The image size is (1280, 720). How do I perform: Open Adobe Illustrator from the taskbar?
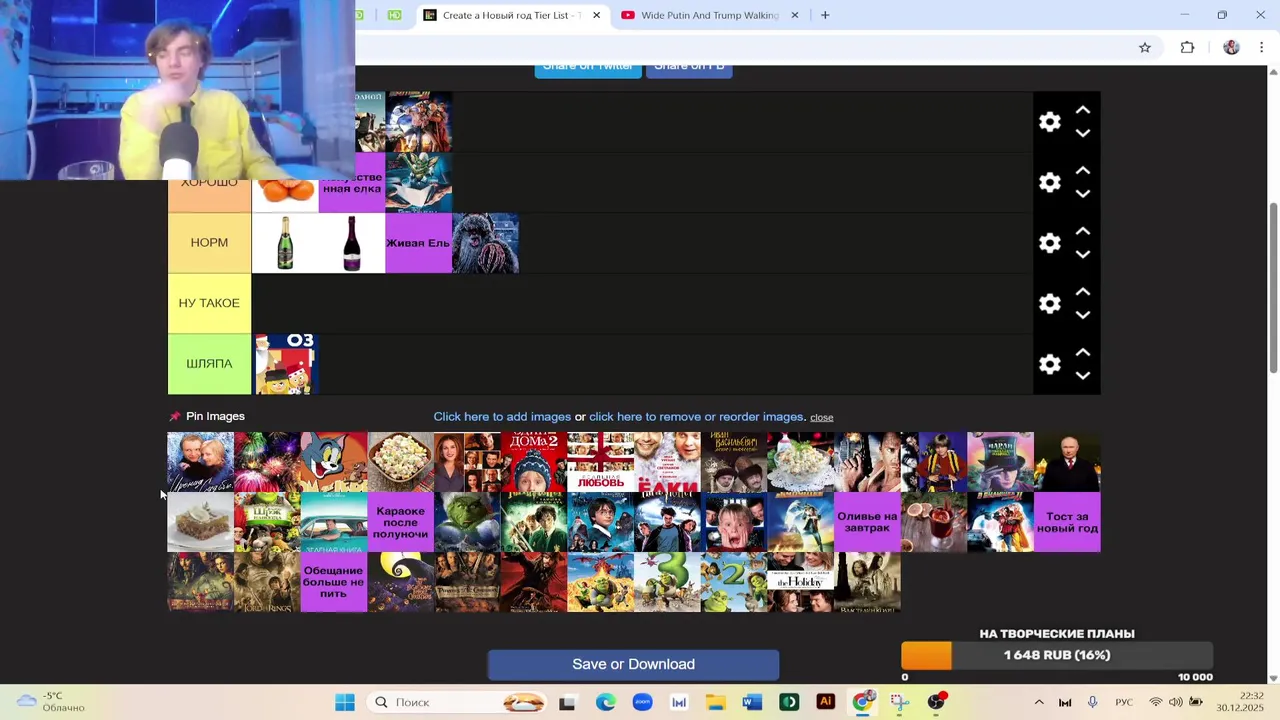826,702
